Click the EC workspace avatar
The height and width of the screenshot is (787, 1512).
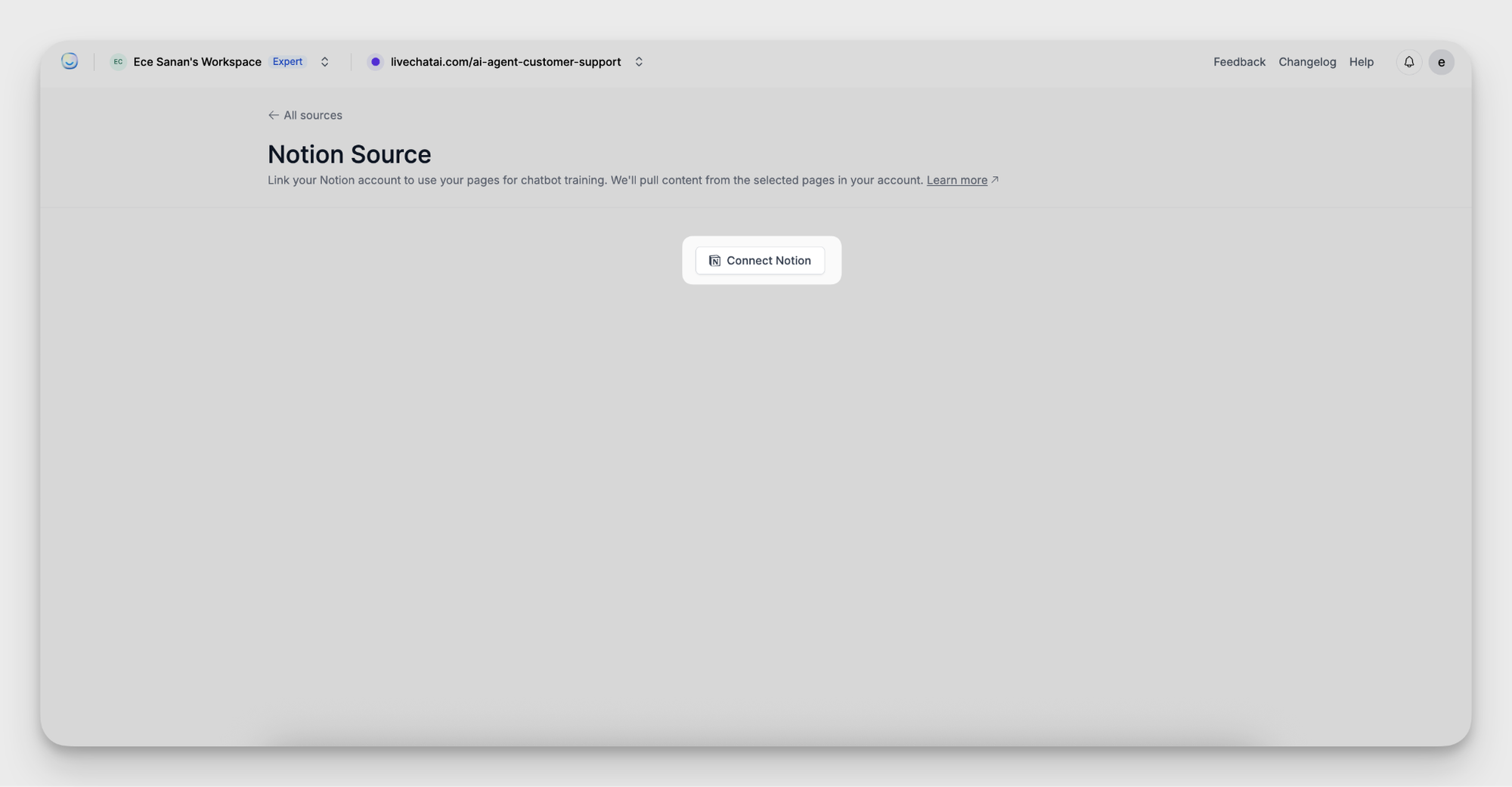(x=118, y=62)
